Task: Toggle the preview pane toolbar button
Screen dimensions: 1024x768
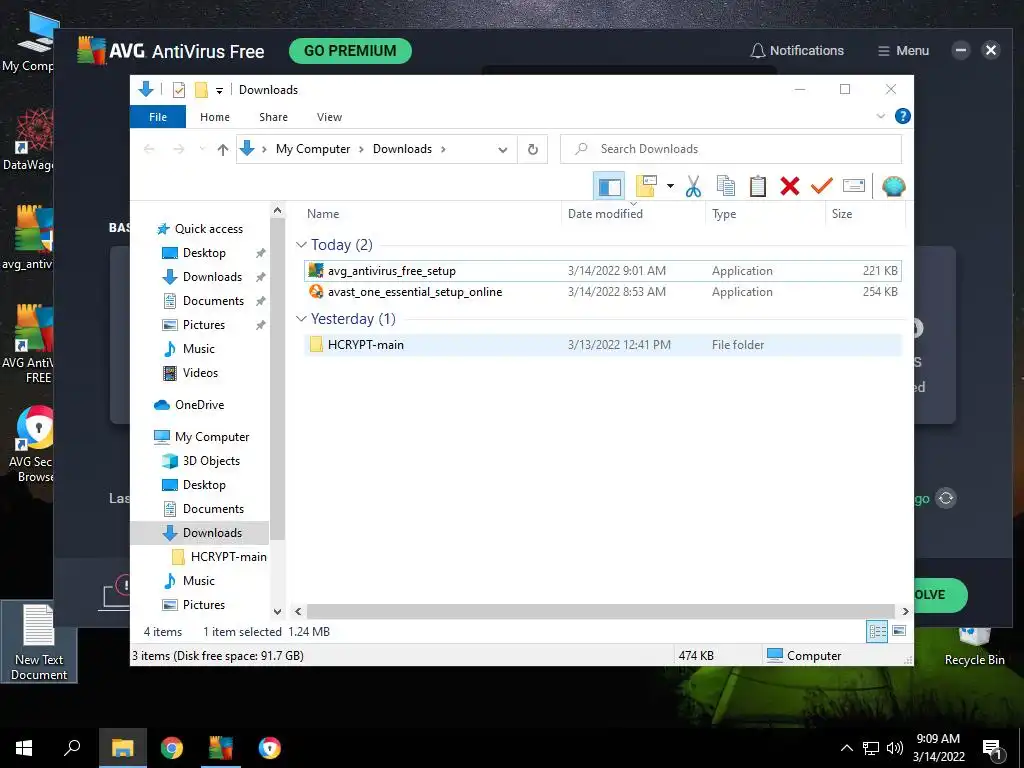Action: (x=609, y=187)
